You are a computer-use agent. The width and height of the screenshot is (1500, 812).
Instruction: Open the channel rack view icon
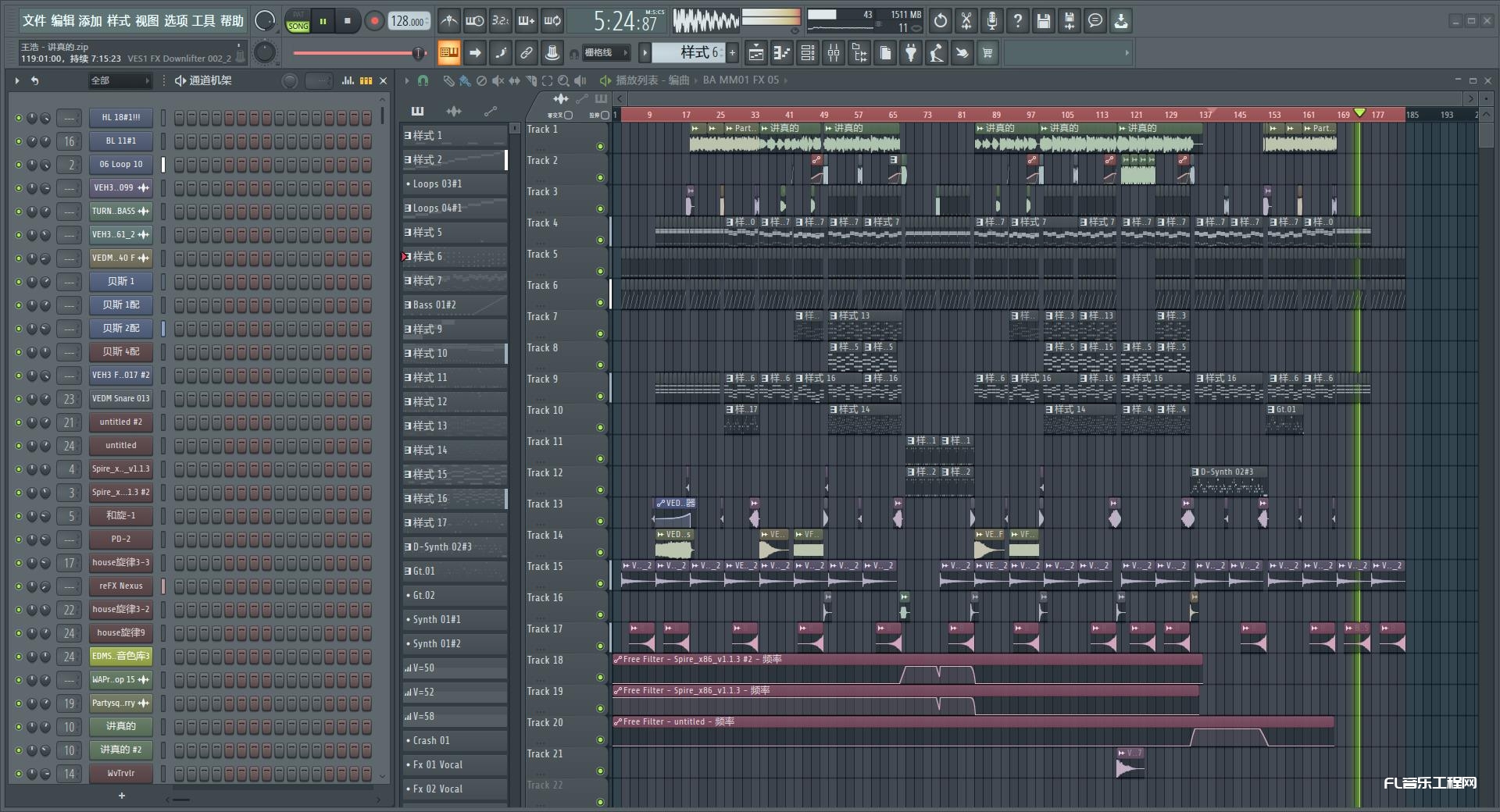coord(808,53)
